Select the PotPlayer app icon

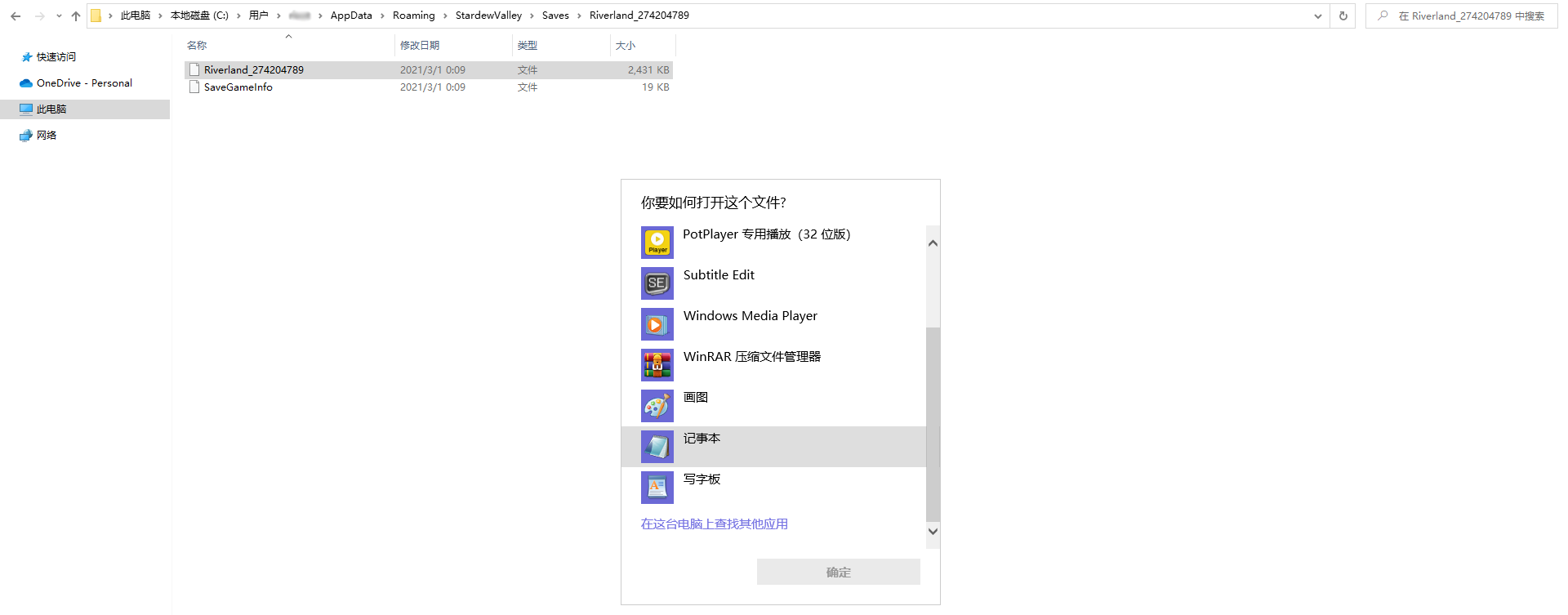click(x=657, y=243)
